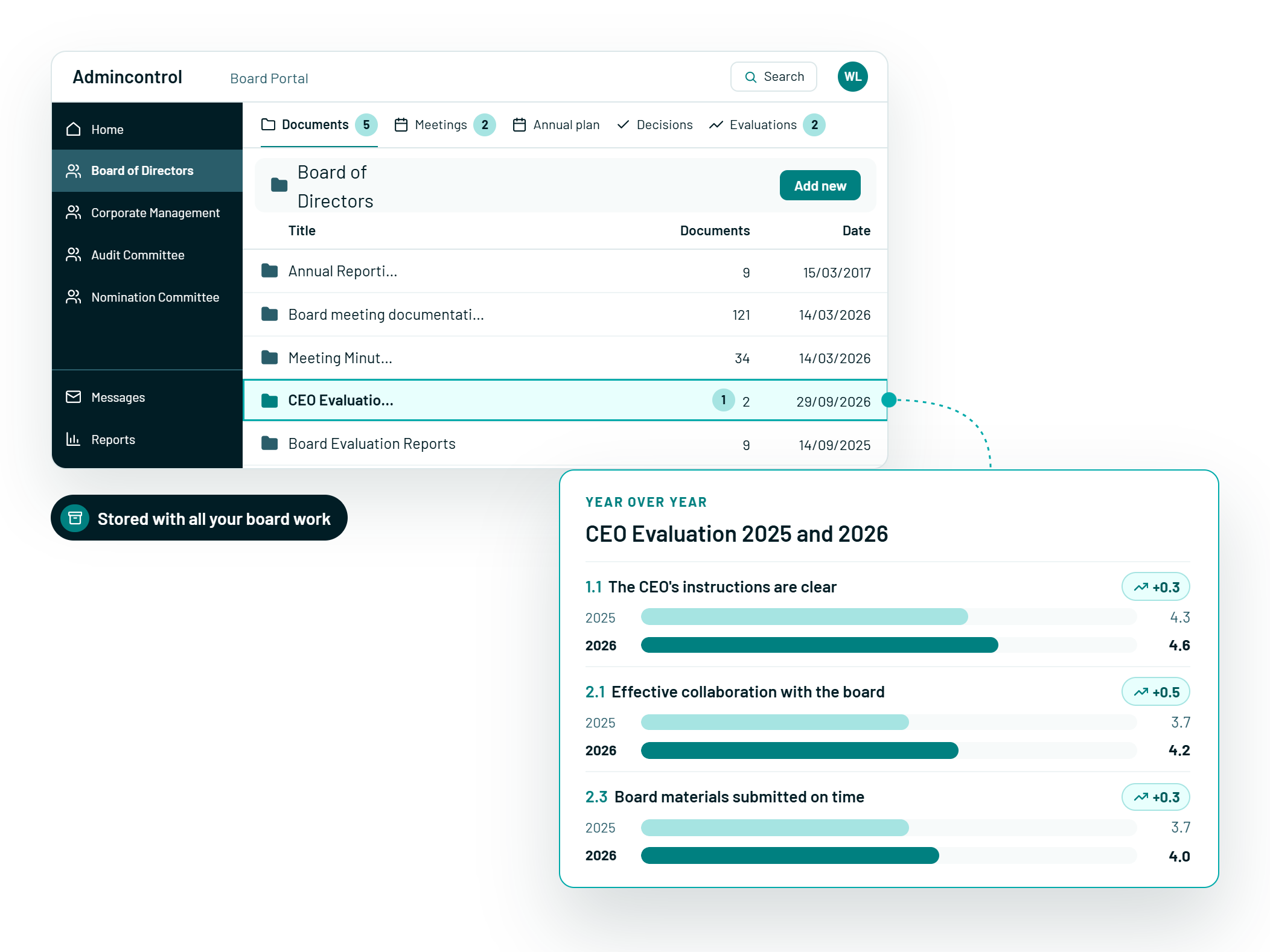Select Board of Directors in sidebar
Viewport: 1270px width, 952px height.
click(147, 171)
